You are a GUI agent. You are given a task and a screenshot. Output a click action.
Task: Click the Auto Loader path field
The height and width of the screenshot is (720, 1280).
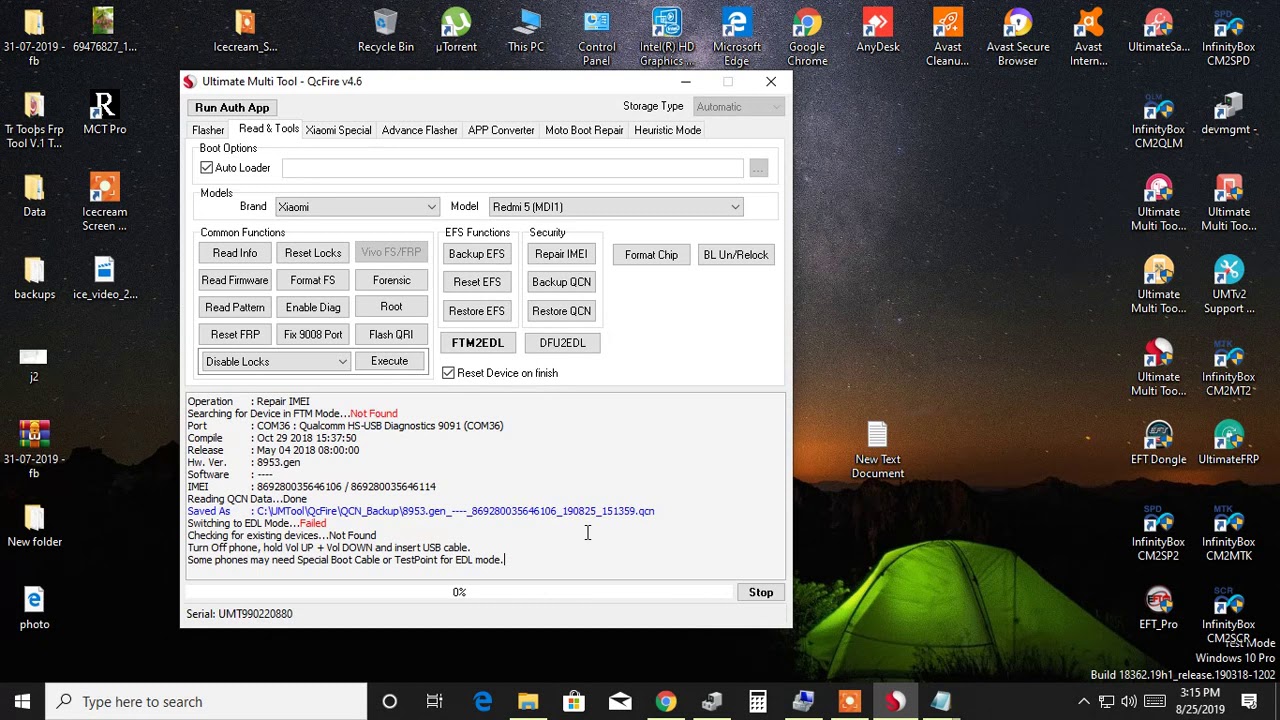(512, 169)
